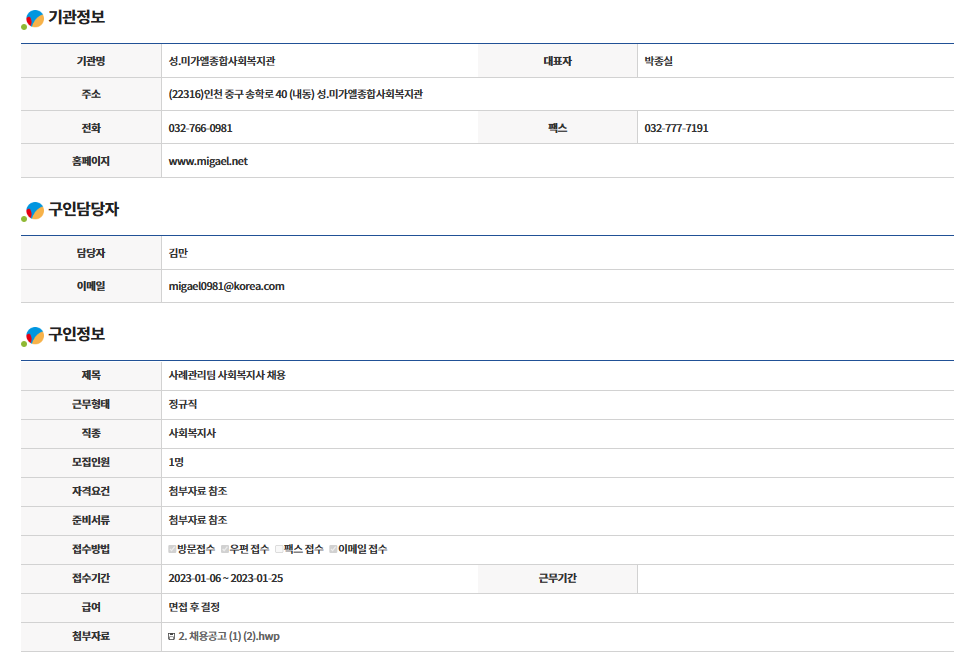Click the 첨부자료 label cell
The height and width of the screenshot is (655, 968).
pyautogui.click(x=91, y=636)
